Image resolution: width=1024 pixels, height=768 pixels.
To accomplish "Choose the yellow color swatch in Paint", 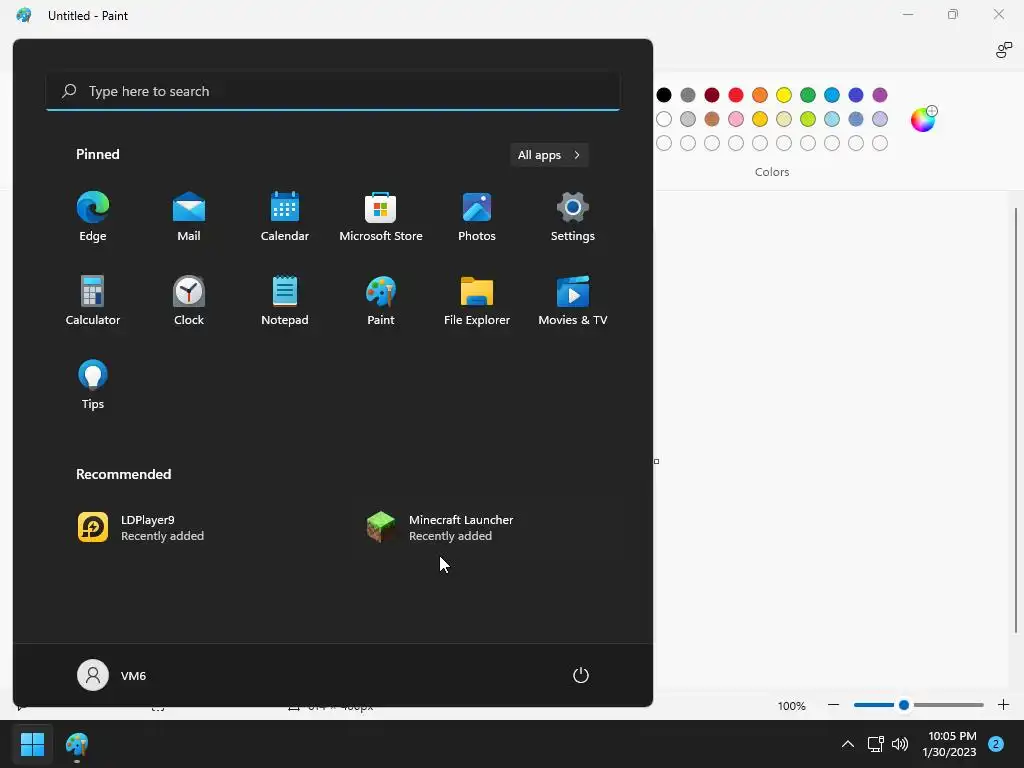I will pos(784,95).
